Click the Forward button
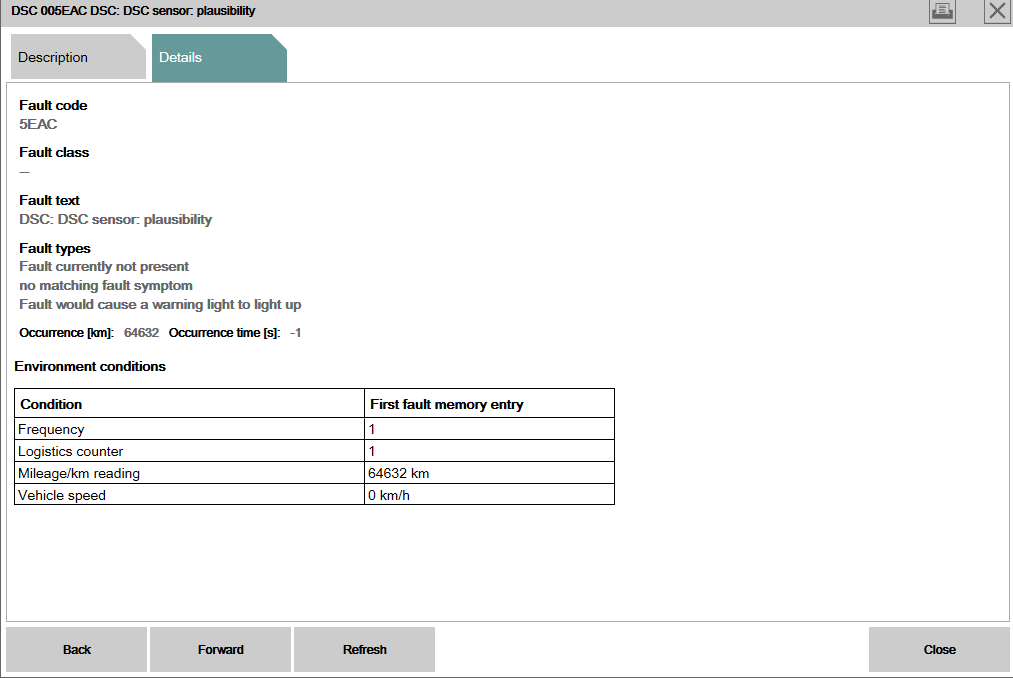Screen dimensions: 1013x678 (x=220, y=650)
